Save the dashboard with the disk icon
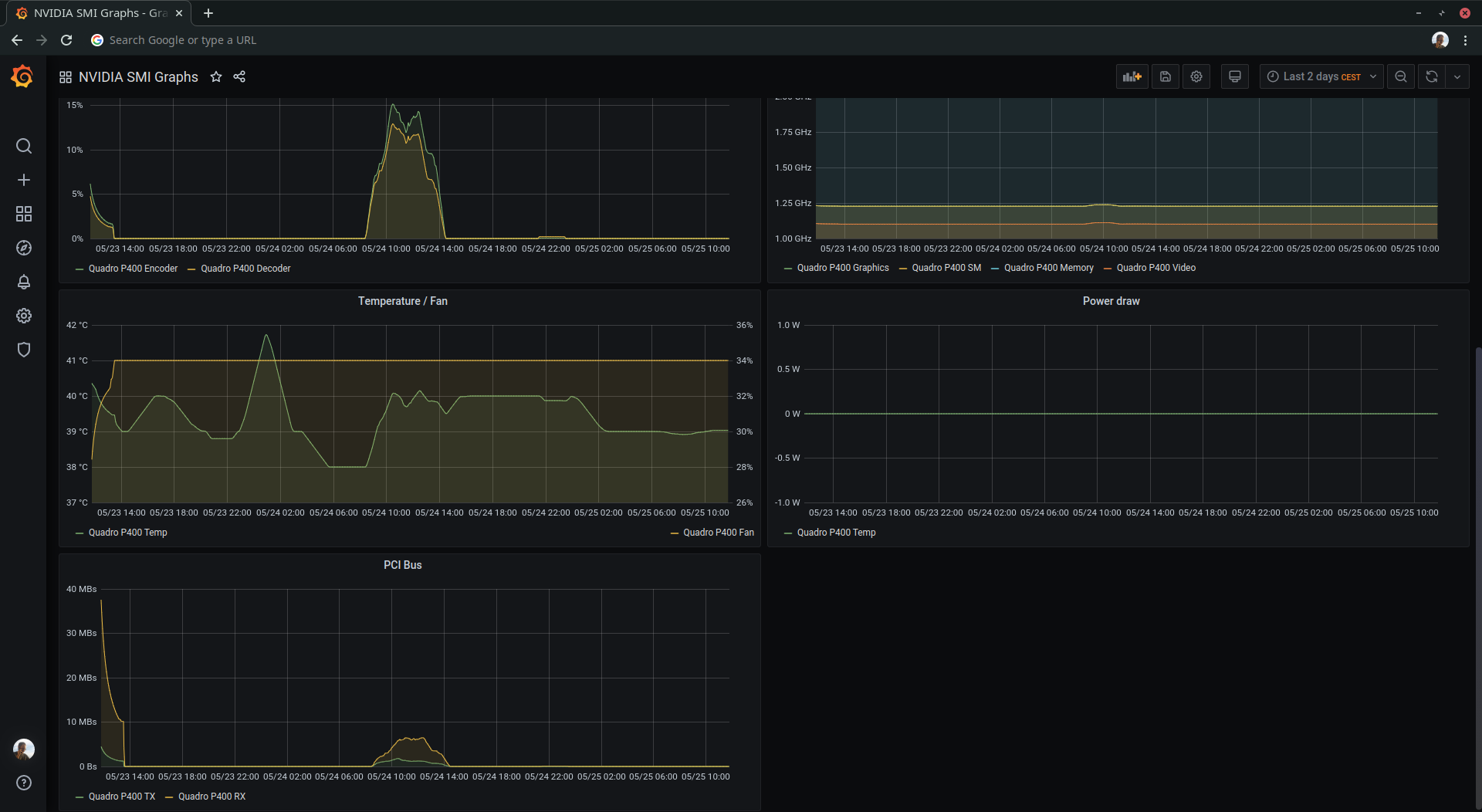Screen dimensions: 1482x812 pyautogui.click(x=1166, y=76)
